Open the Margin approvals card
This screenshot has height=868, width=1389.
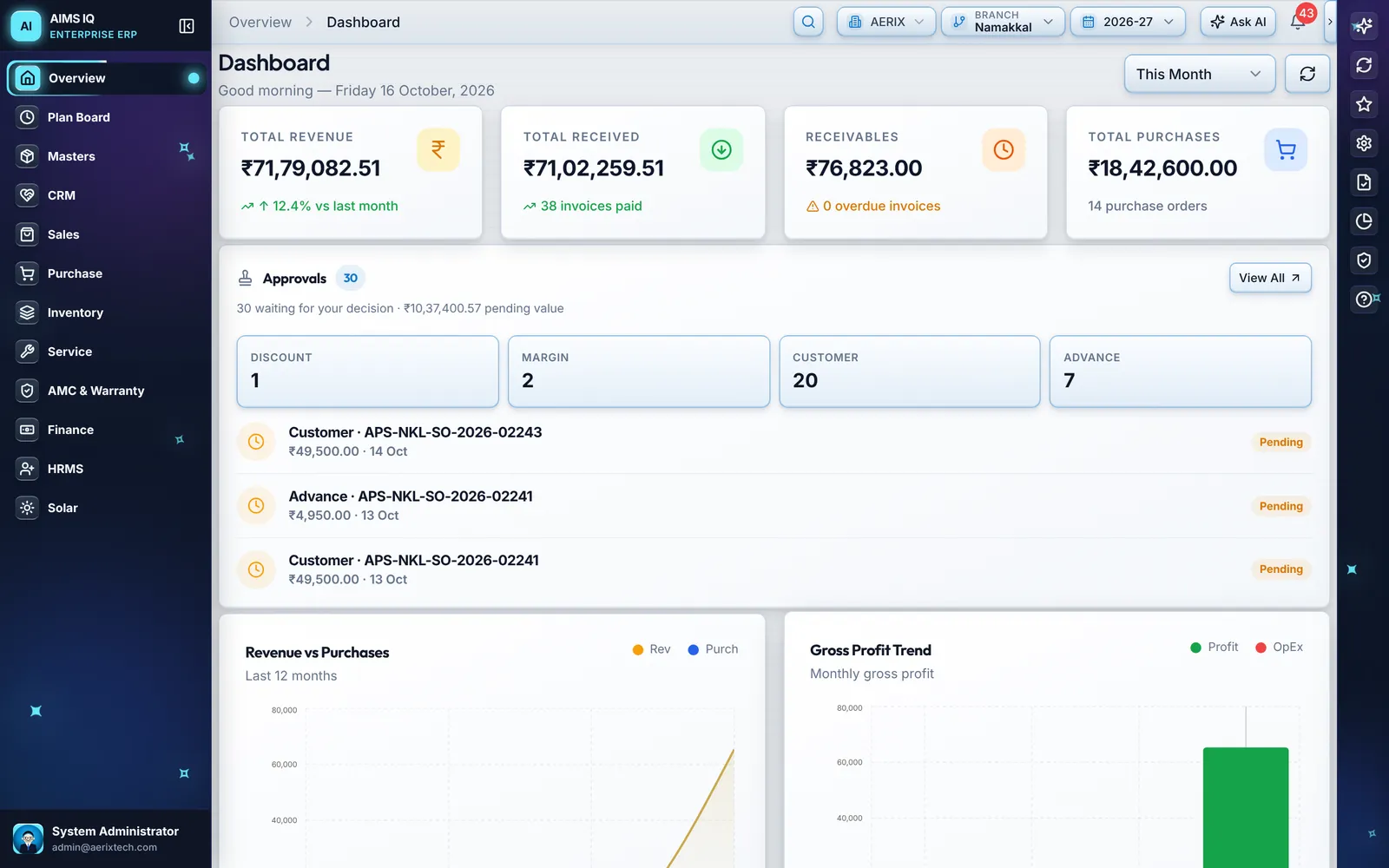(639, 372)
